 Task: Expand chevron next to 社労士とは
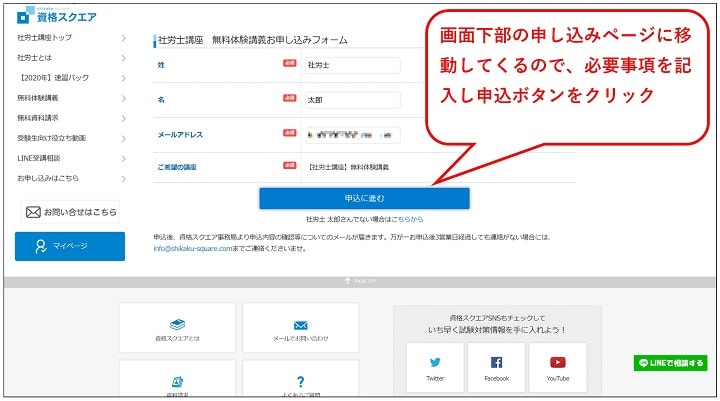(x=124, y=58)
